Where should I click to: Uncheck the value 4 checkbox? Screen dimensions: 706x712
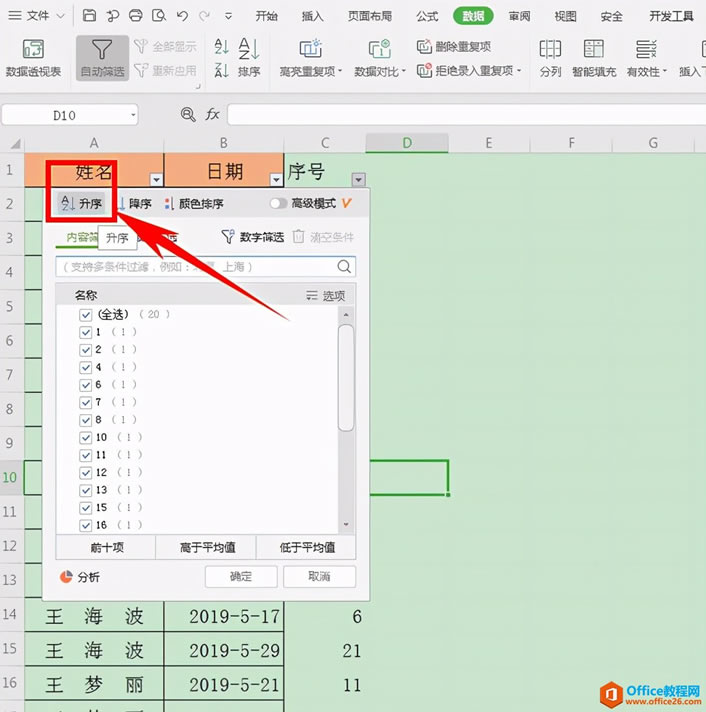point(85,367)
